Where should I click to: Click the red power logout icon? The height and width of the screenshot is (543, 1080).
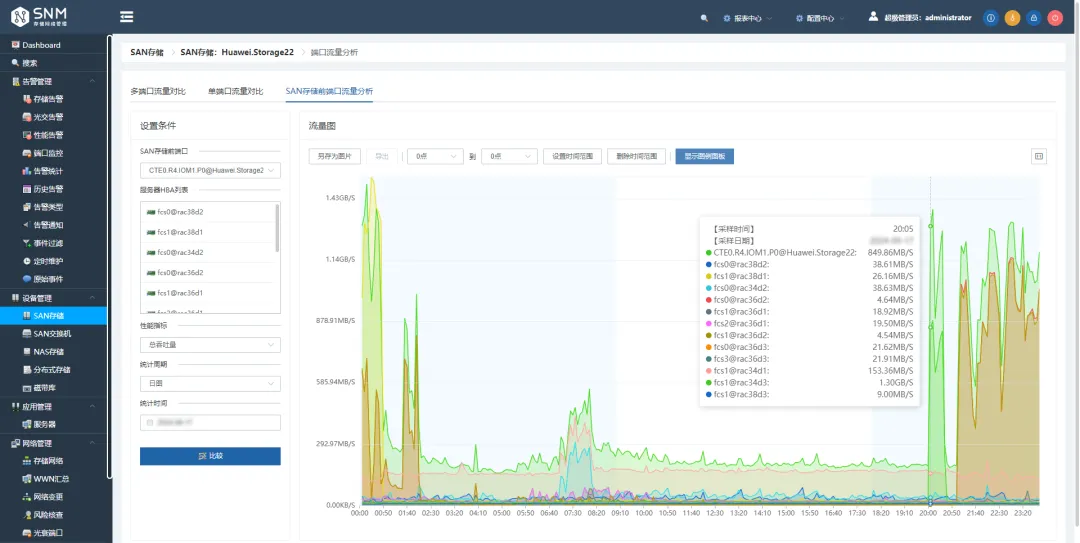tap(1055, 19)
